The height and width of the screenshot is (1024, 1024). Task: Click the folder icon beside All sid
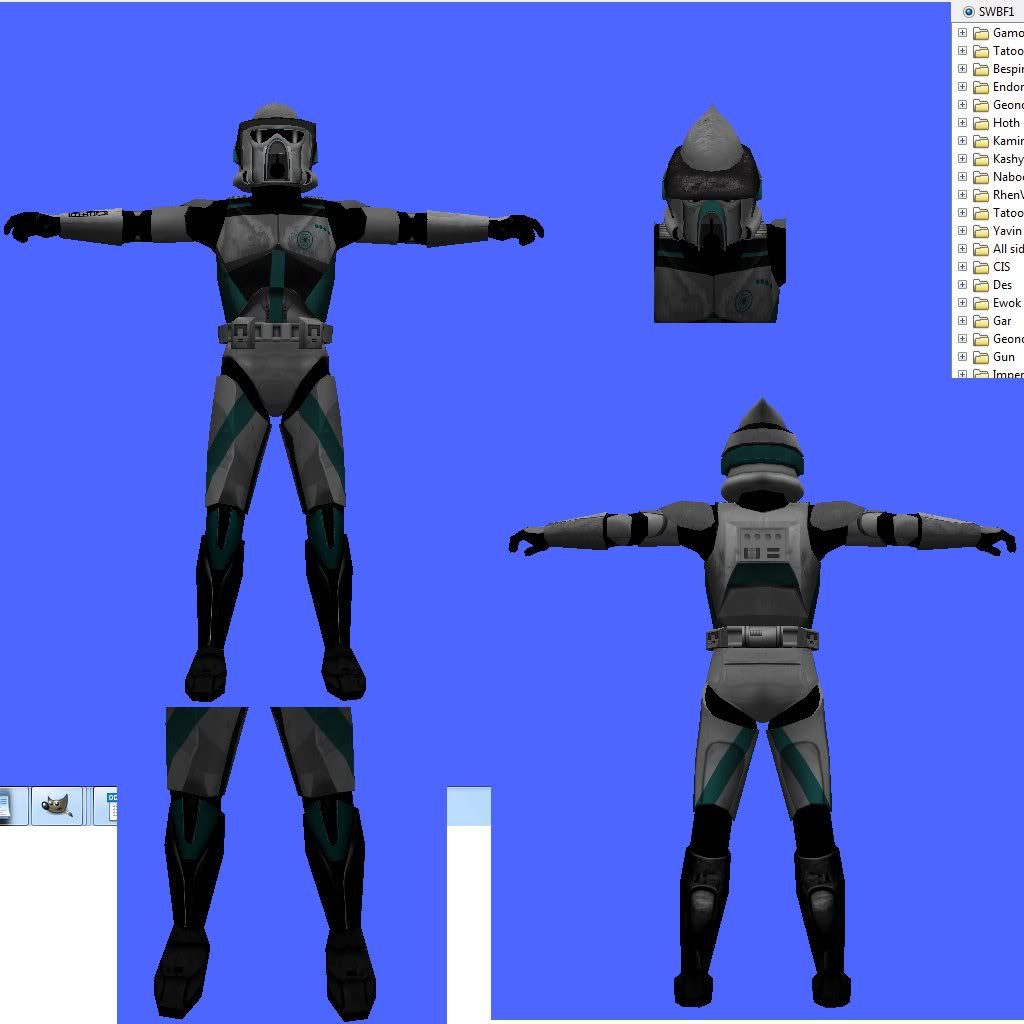981,249
